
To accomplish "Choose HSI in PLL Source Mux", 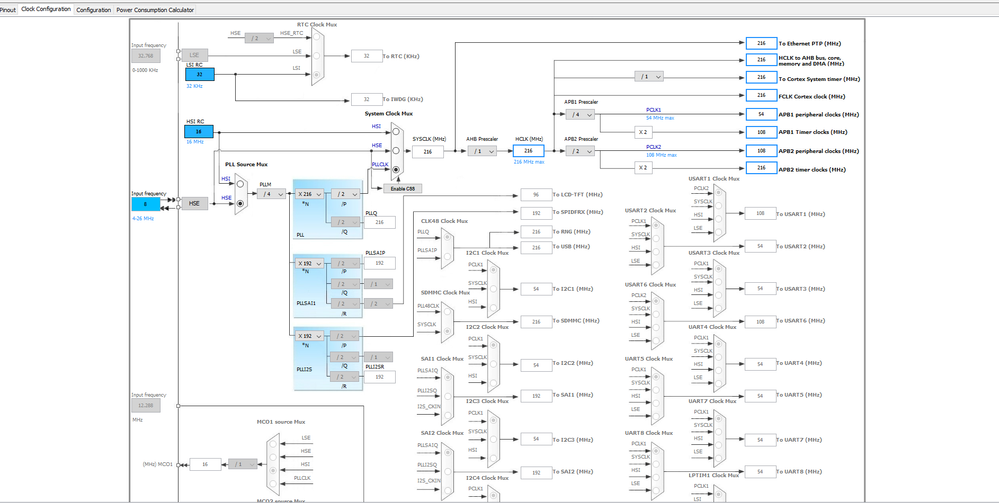I will click(240, 185).
